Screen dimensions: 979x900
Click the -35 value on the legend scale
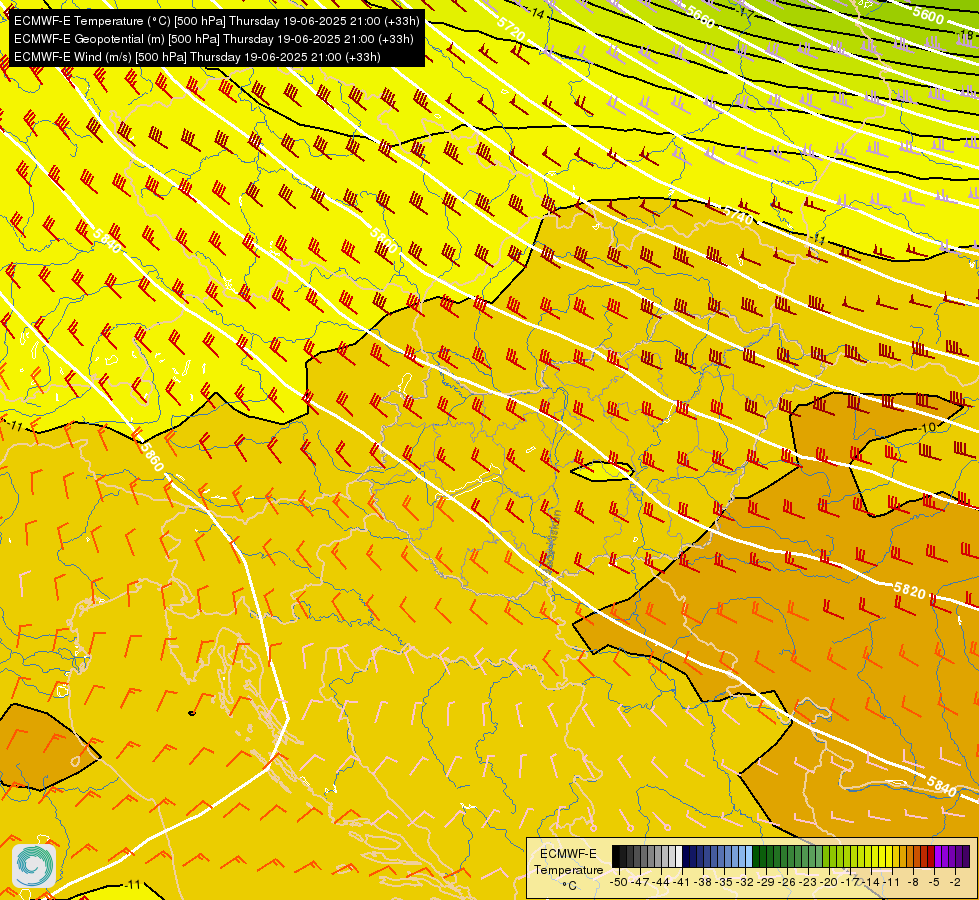pyautogui.click(x=724, y=882)
